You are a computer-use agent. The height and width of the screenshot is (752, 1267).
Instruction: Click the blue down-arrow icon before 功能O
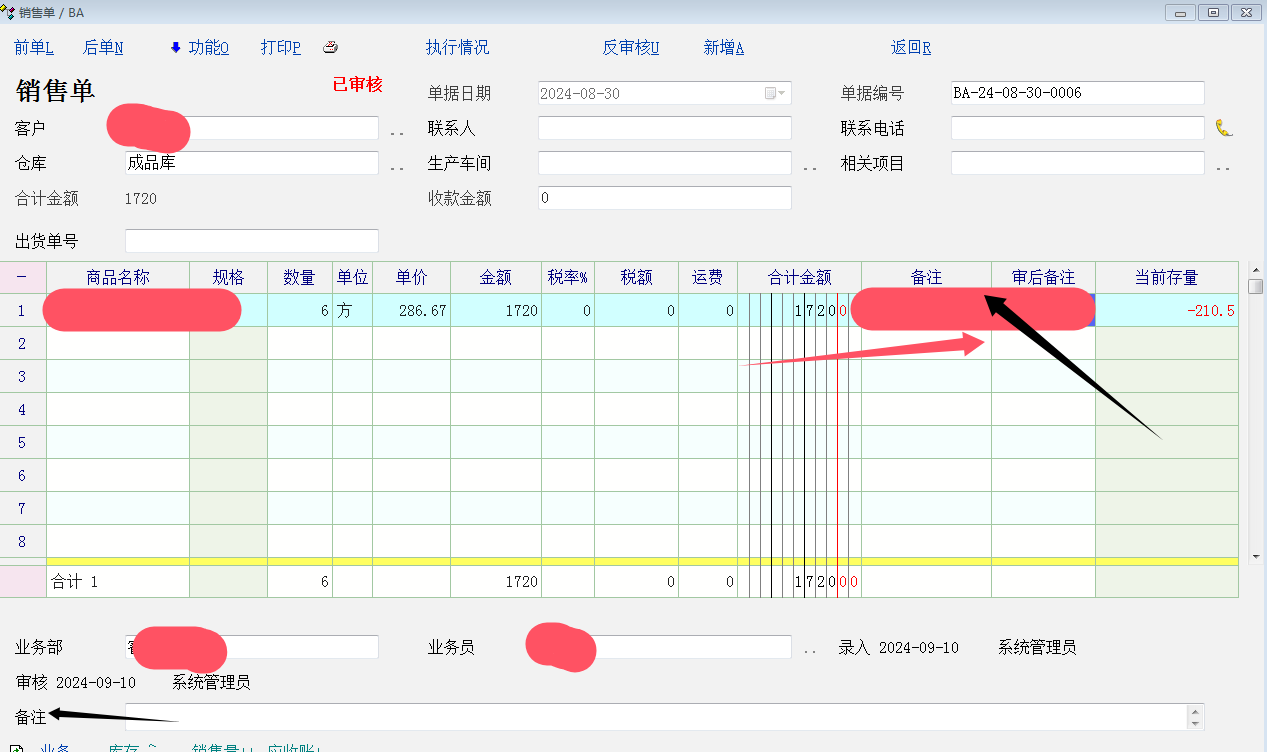[175, 48]
